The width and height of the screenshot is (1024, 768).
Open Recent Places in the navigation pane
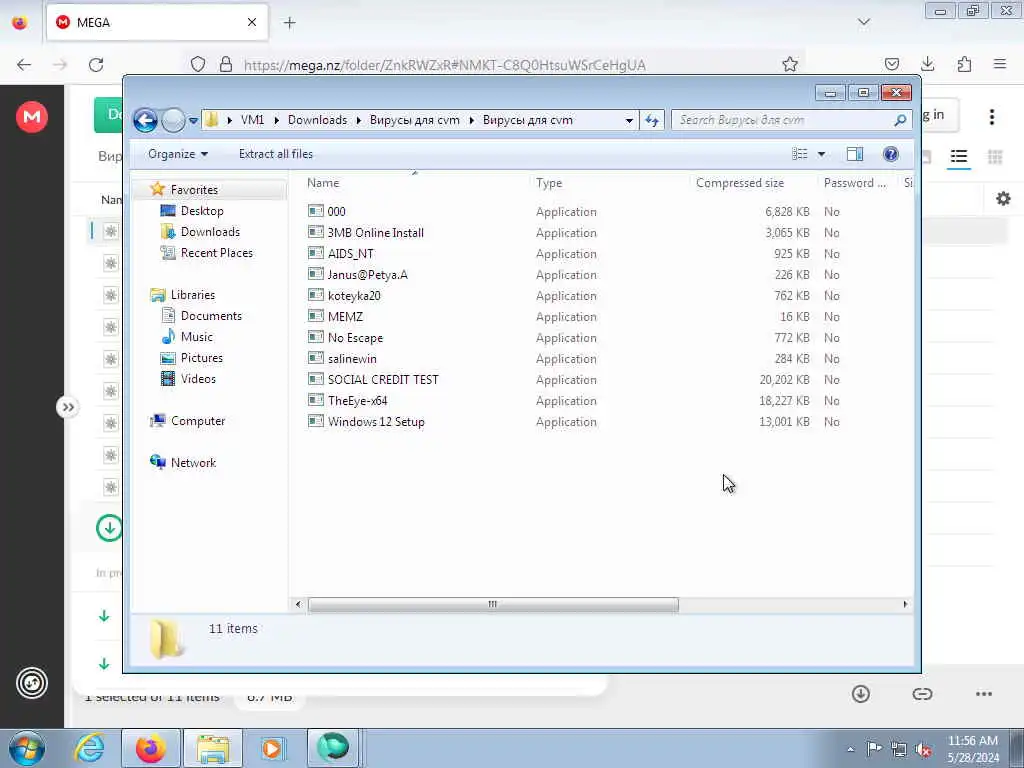216,253
